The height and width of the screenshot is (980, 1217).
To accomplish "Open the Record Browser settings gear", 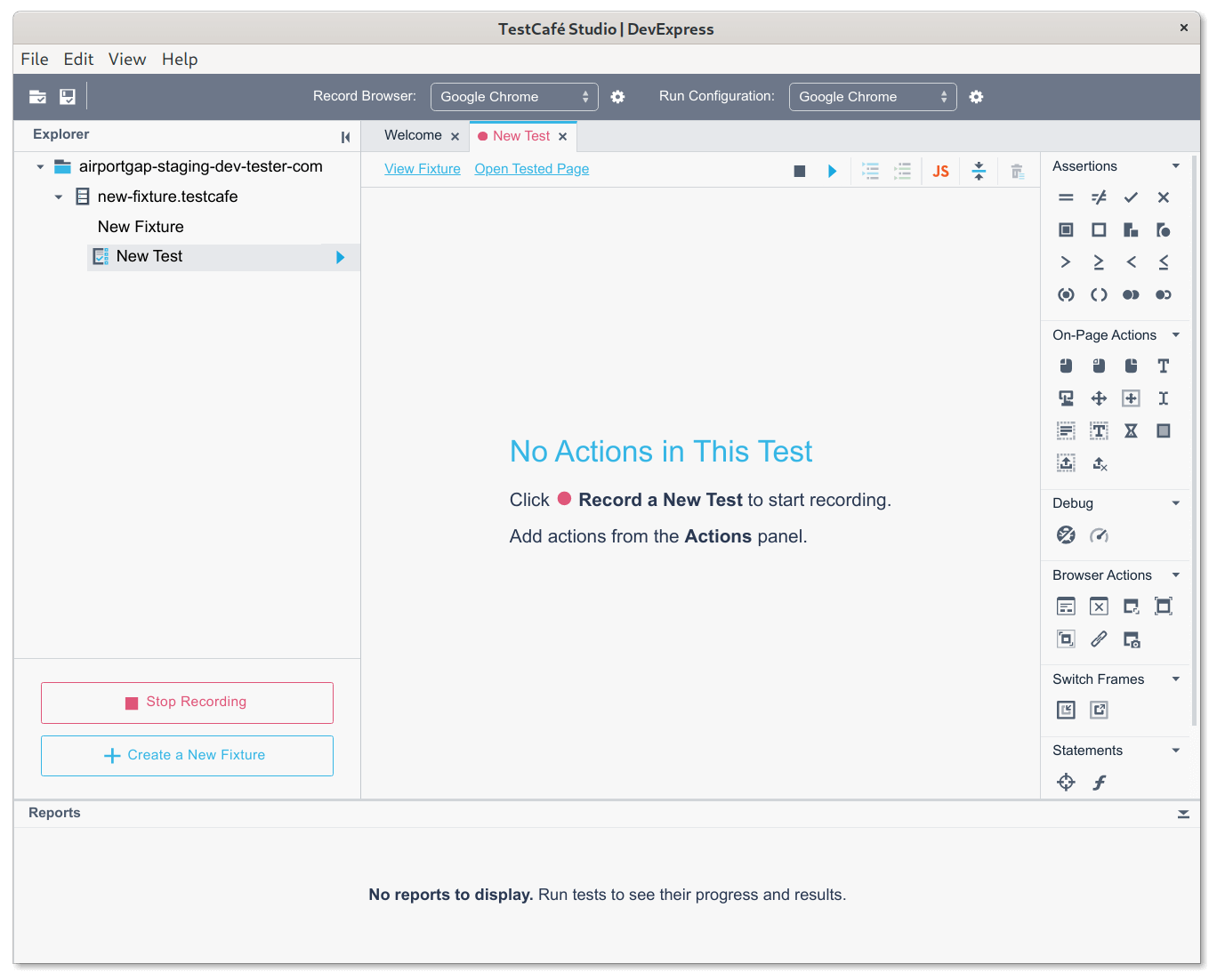I will (x=617, y=97).
